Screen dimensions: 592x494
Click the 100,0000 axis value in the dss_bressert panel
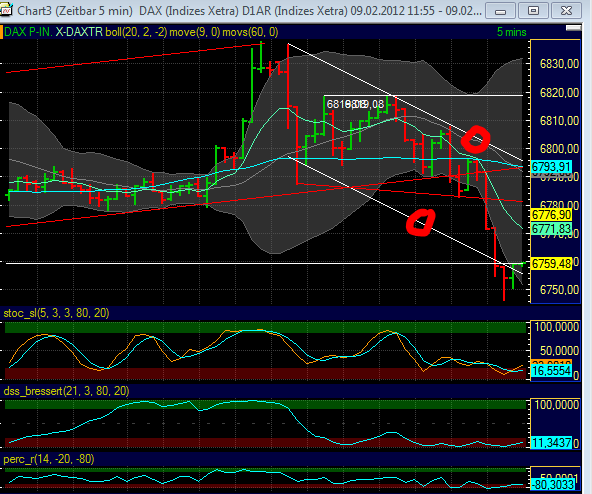[x=557, y=405]
